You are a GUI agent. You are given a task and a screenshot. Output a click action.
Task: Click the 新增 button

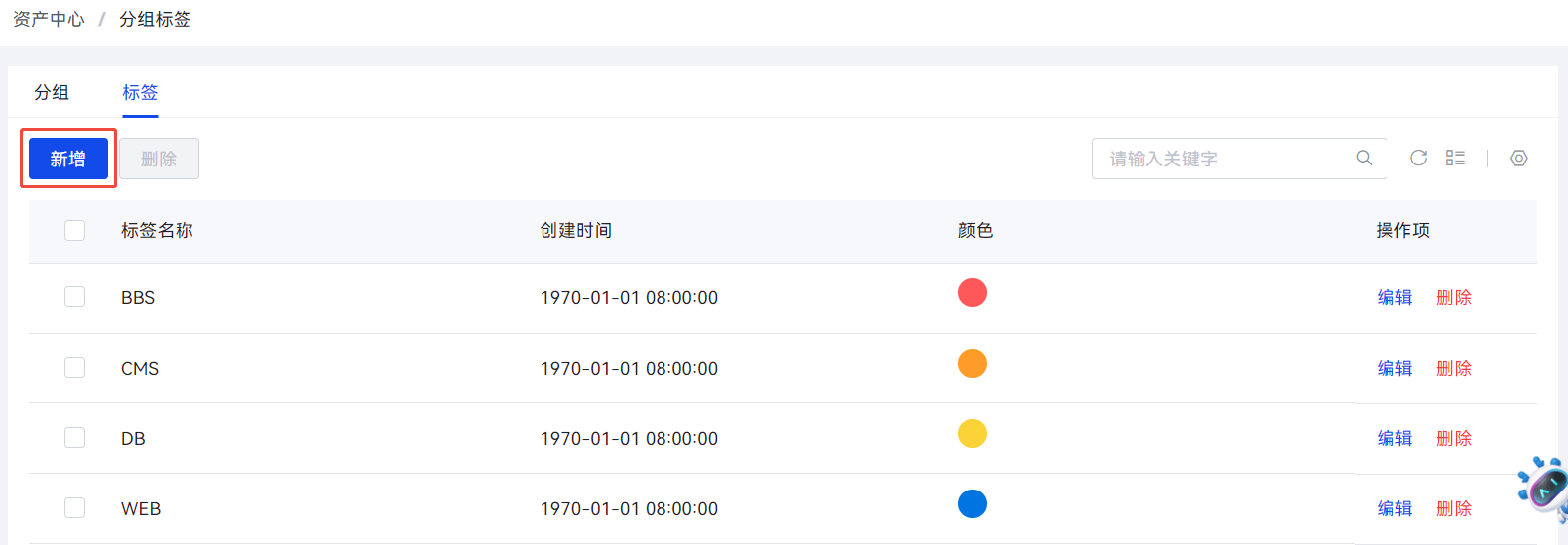pyautogui.click(x=68, y=159)
